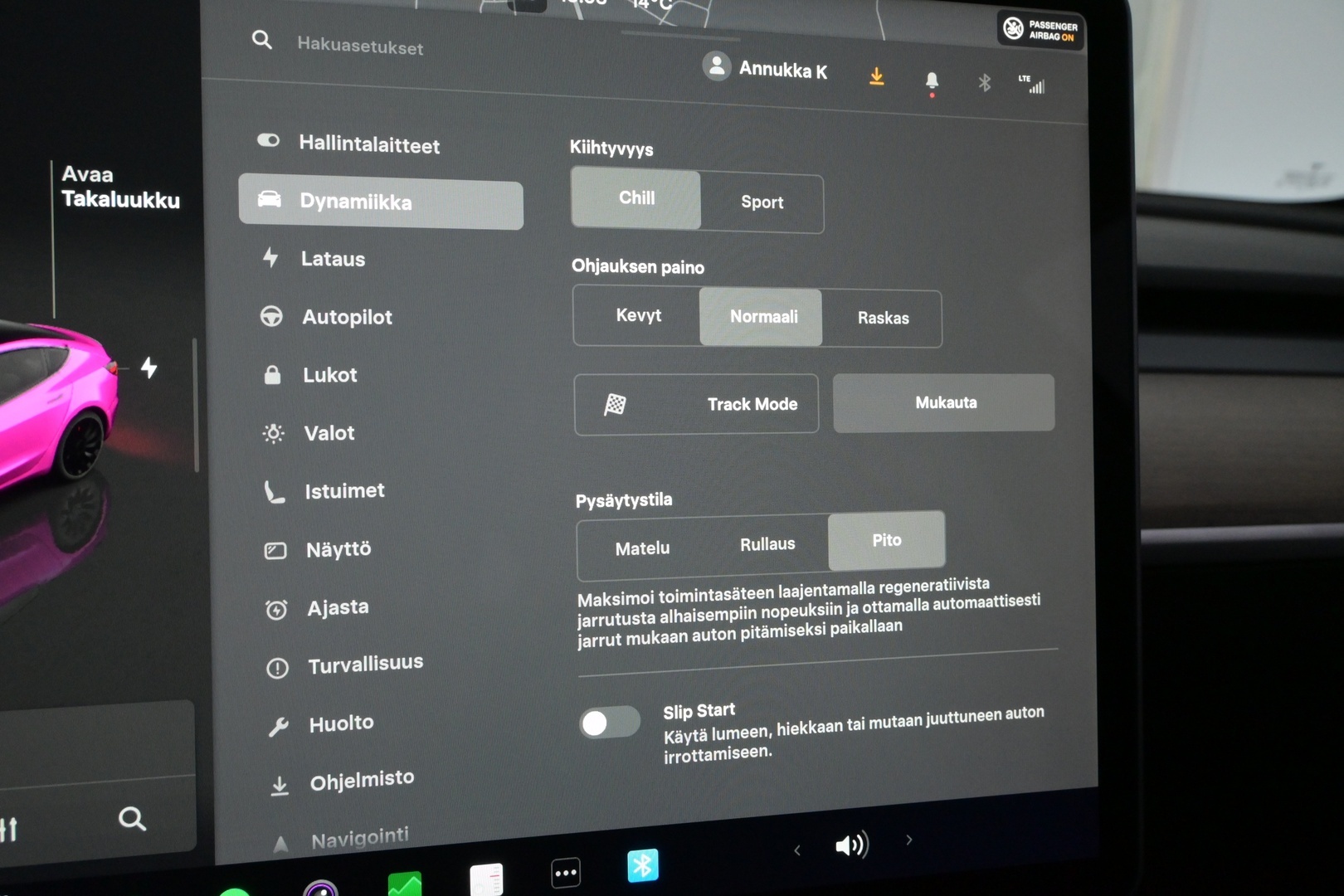This screenshot has width=1344, height=896.
Task: Choose Rullaus as the stopping mode
Action: [x=766, y=543]
